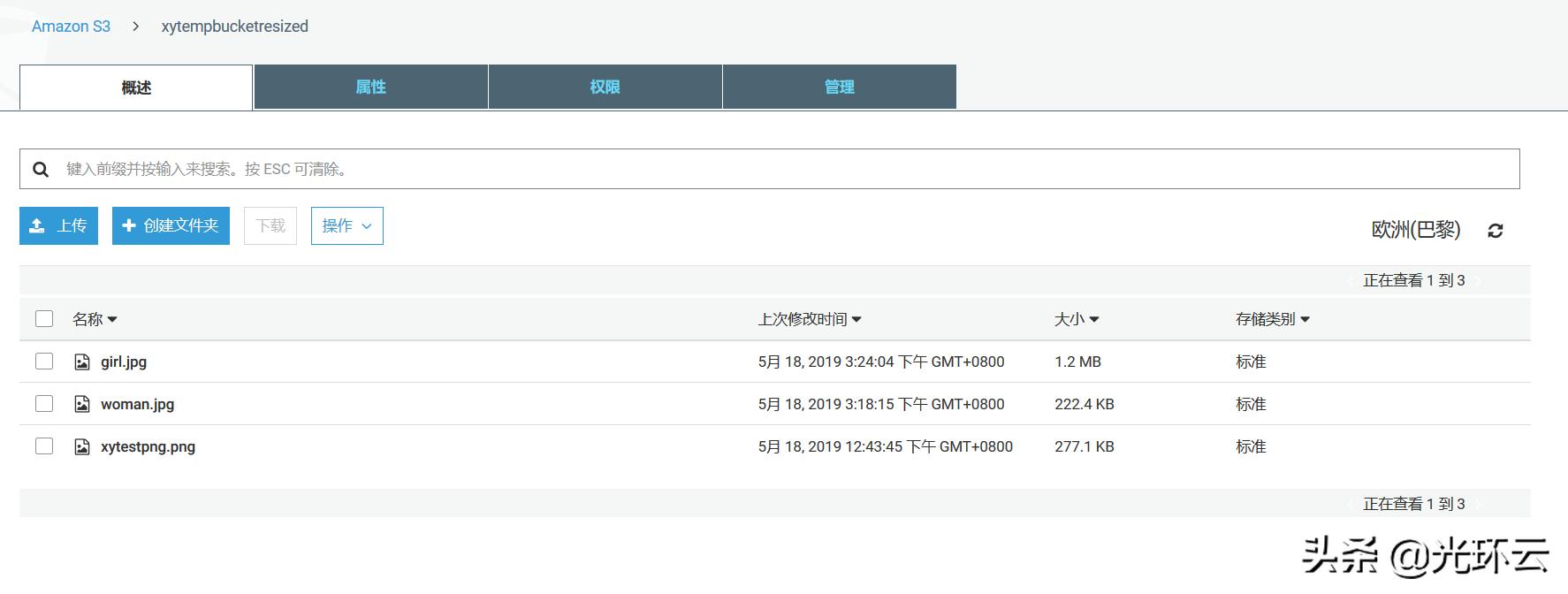Tick the checkbox for girl.jpg
The image size is (1568, 594).
click(x=44, y=362)
